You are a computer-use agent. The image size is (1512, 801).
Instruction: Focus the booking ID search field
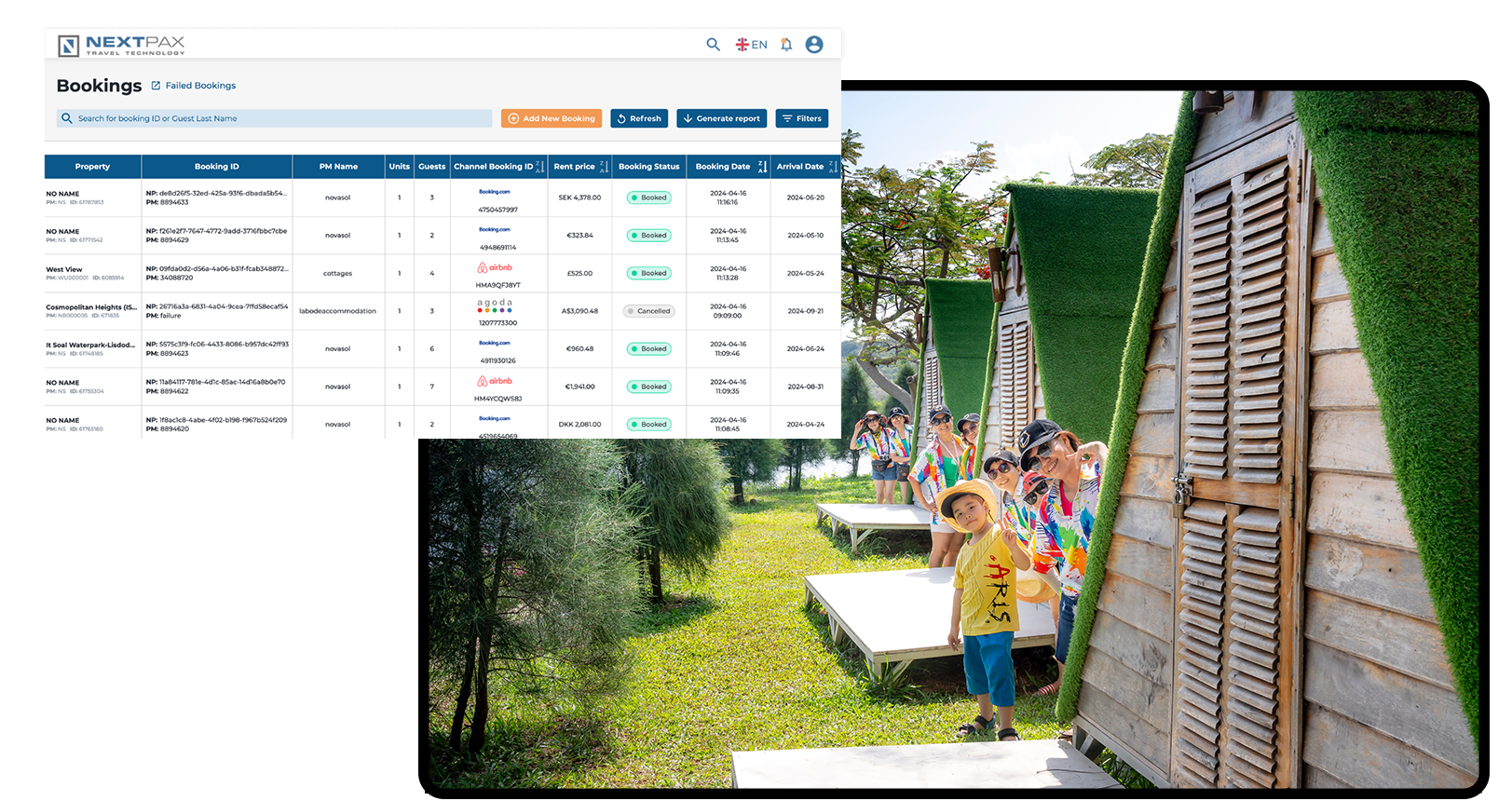click(x=274, y=118)
